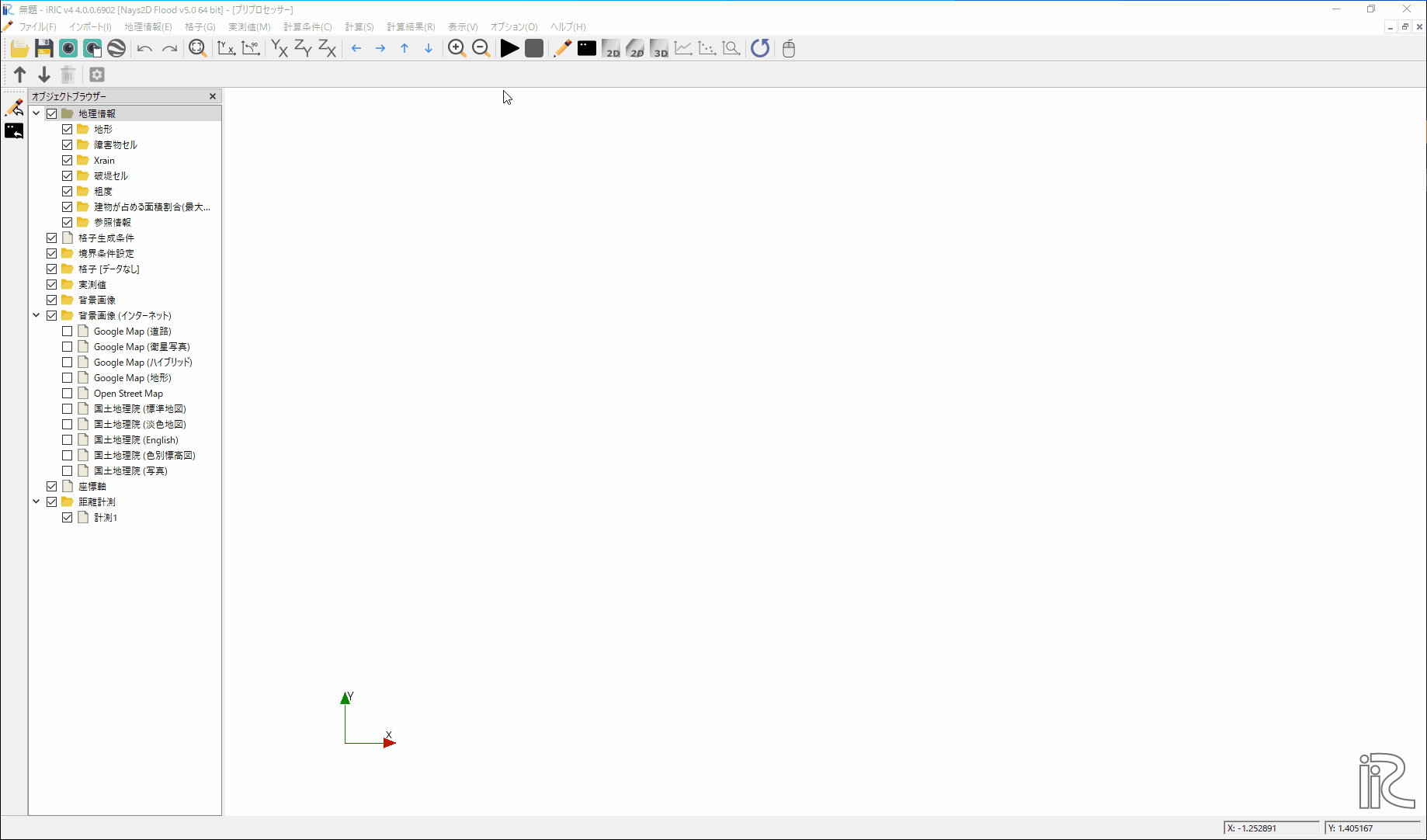Open the ヘルプ(H) menu
The height and width of the screenshot is (840, 1427).
(x=566, y=26)
